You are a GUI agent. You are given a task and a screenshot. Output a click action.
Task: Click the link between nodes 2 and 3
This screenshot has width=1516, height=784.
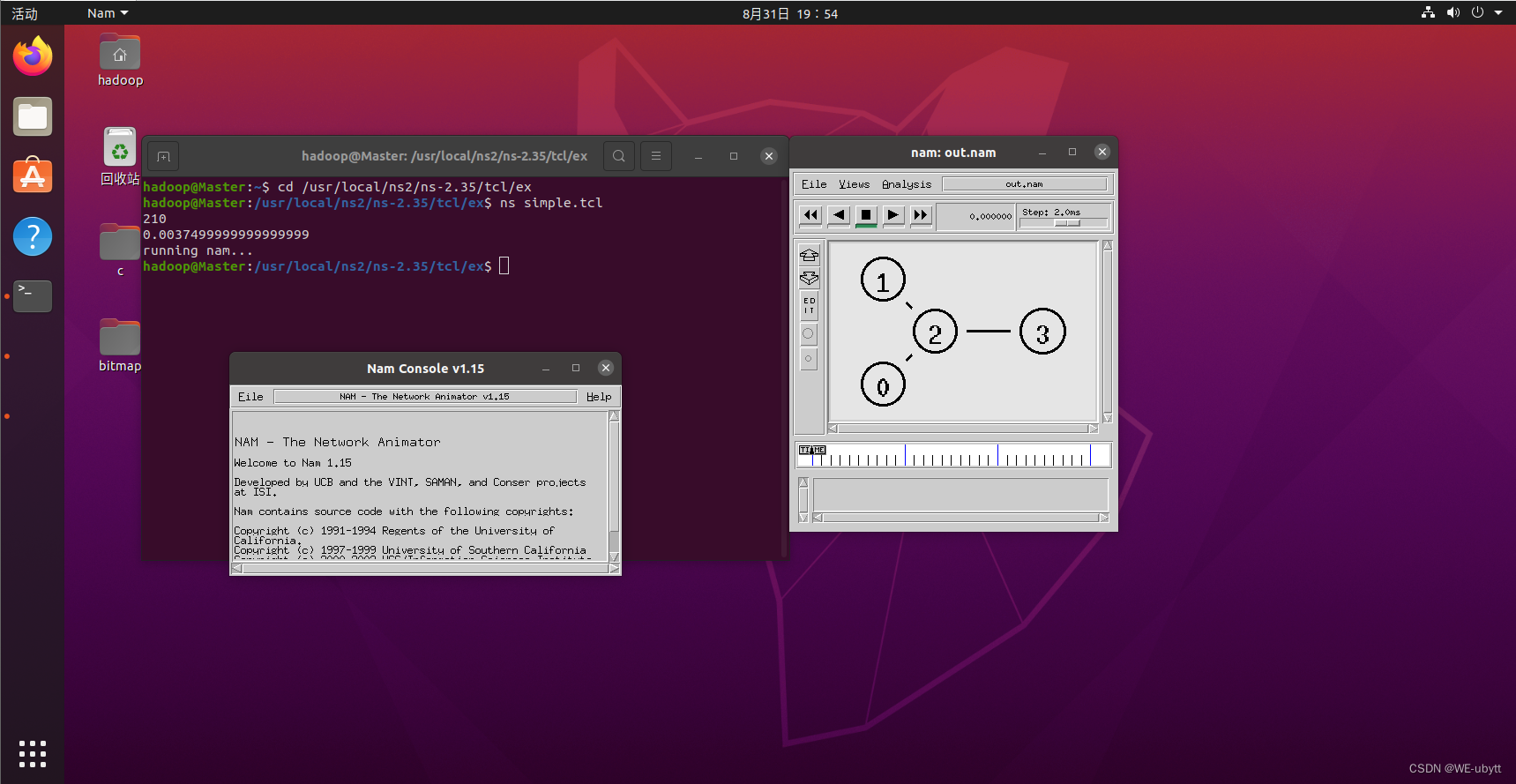tap(989, 332)
